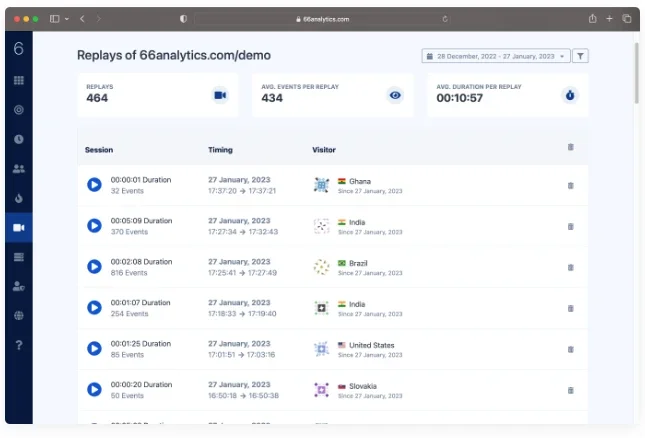
Task: Delete the Ghana session replay
Action: (571, 185)
